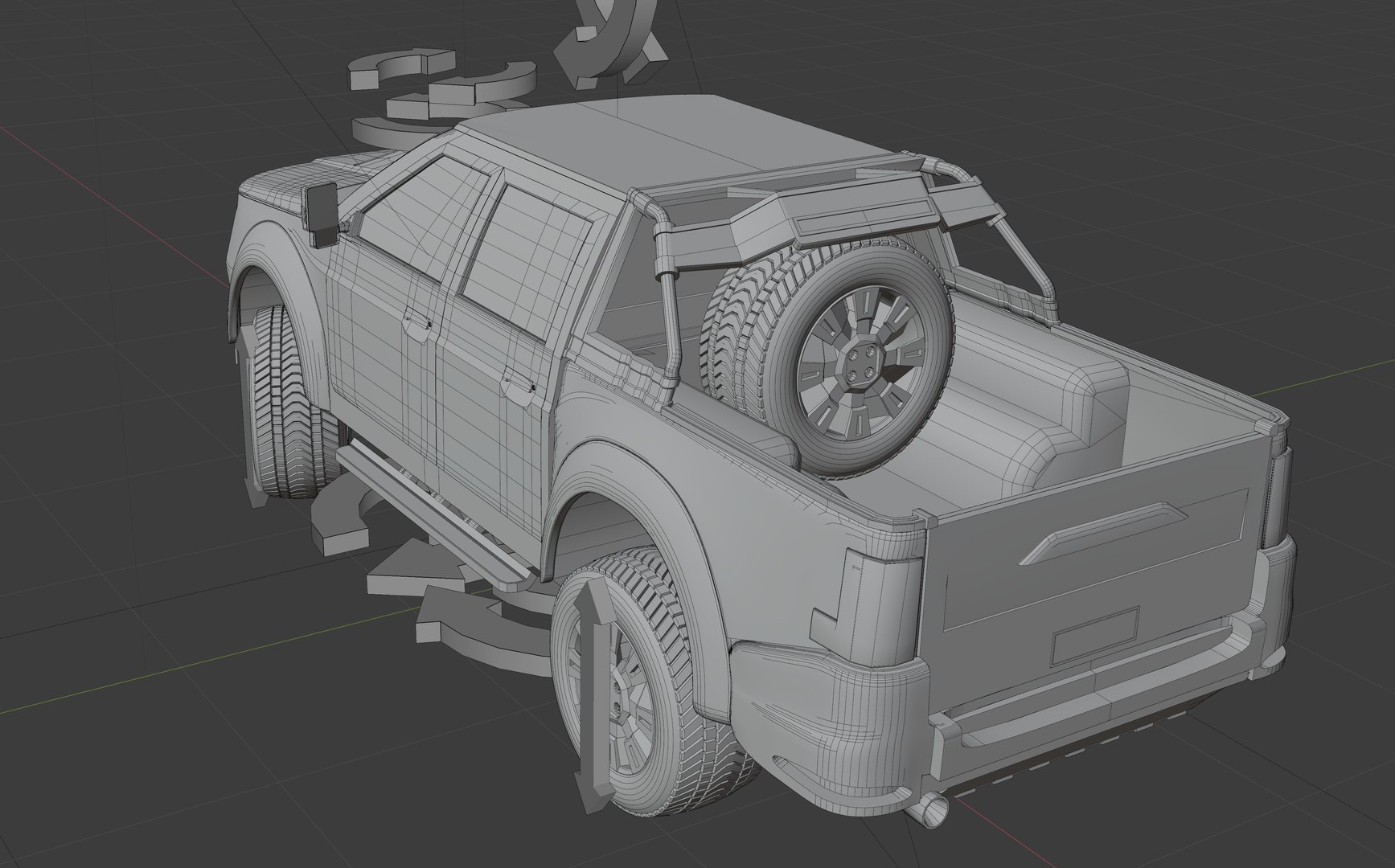Select the rear license plate
The width and height of the screenshot is (1395, 868).
point(1095,635)
